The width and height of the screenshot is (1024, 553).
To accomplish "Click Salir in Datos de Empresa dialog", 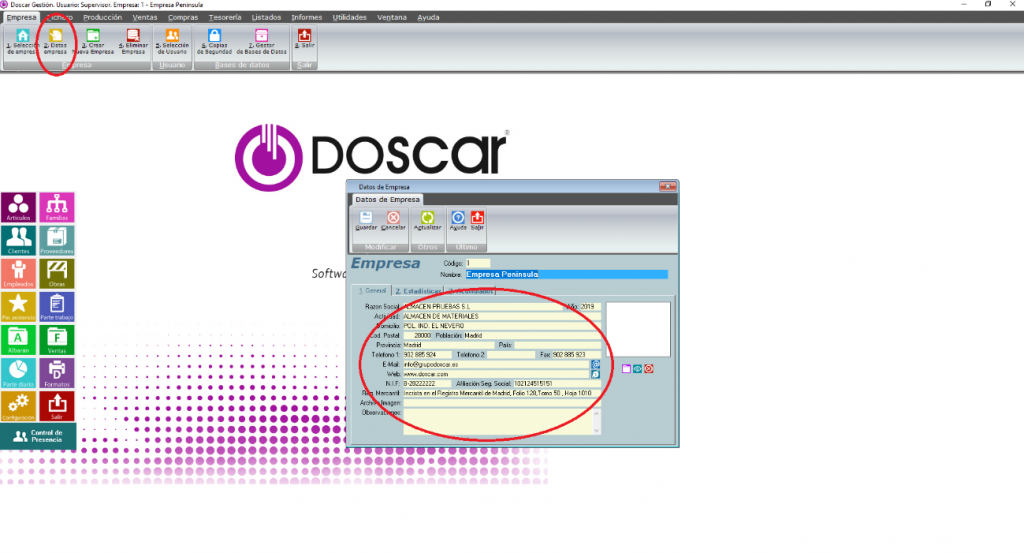I will [x=477, y=221].
